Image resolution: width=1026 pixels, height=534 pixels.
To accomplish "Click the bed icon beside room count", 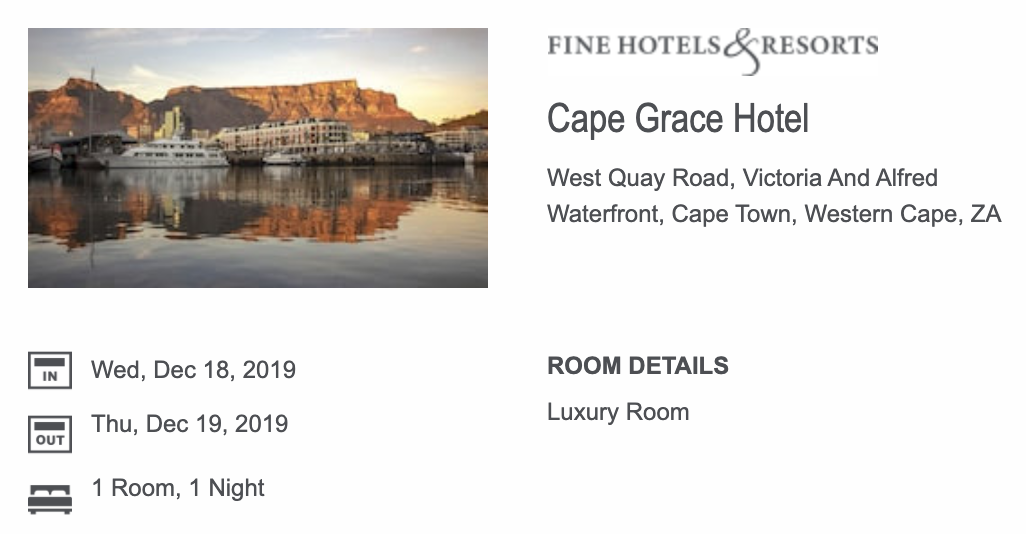I will 49,498.
